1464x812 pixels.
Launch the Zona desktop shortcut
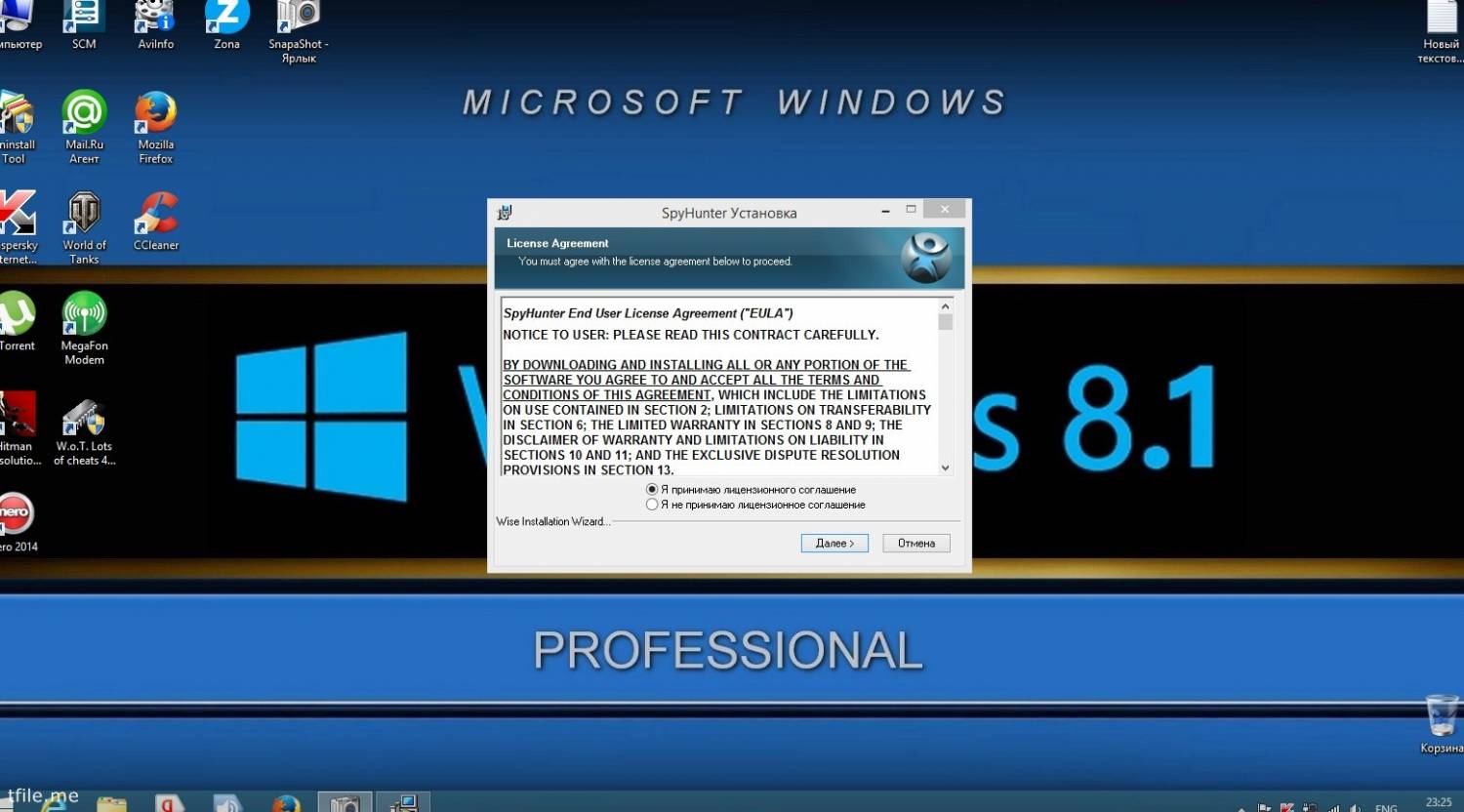click(x=226, y=24)
